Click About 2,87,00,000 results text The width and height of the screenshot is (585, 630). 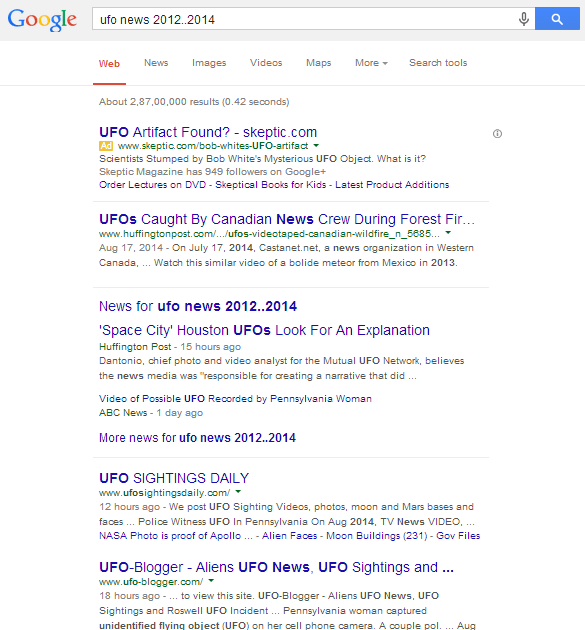coord(194,102)
